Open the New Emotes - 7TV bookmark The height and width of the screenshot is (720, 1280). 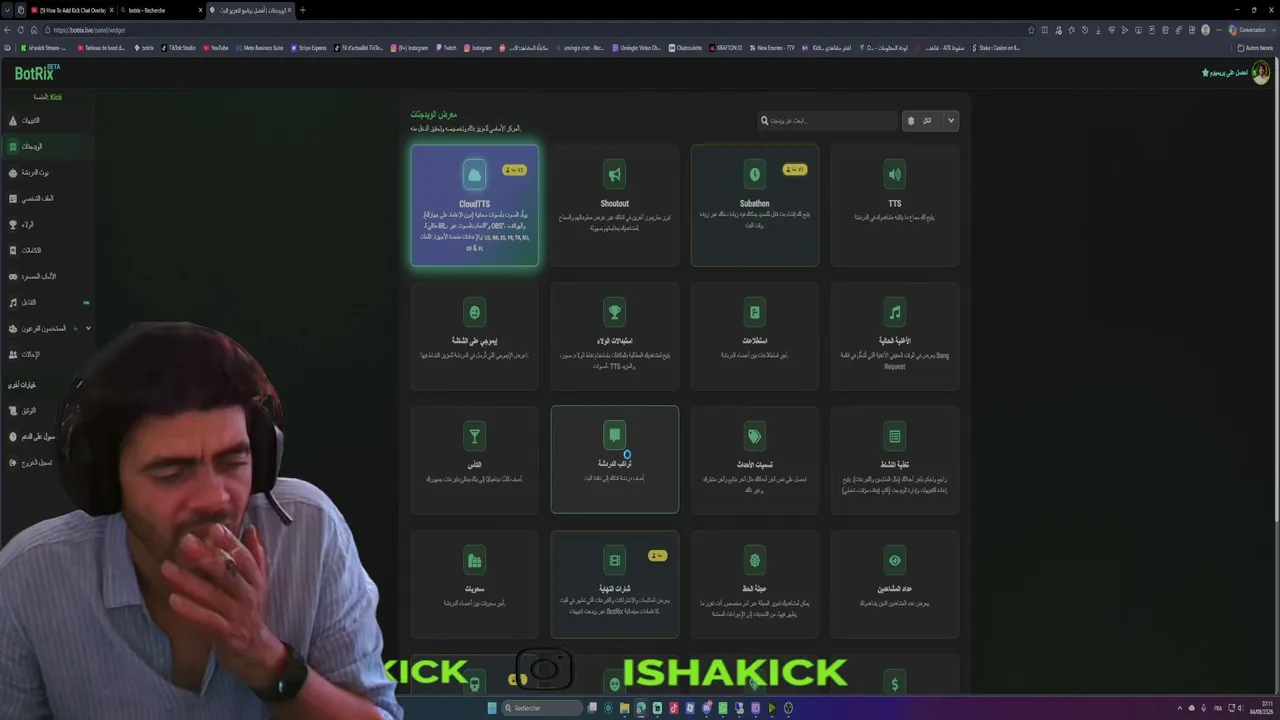pyautogui.click(x=771, y=47)
